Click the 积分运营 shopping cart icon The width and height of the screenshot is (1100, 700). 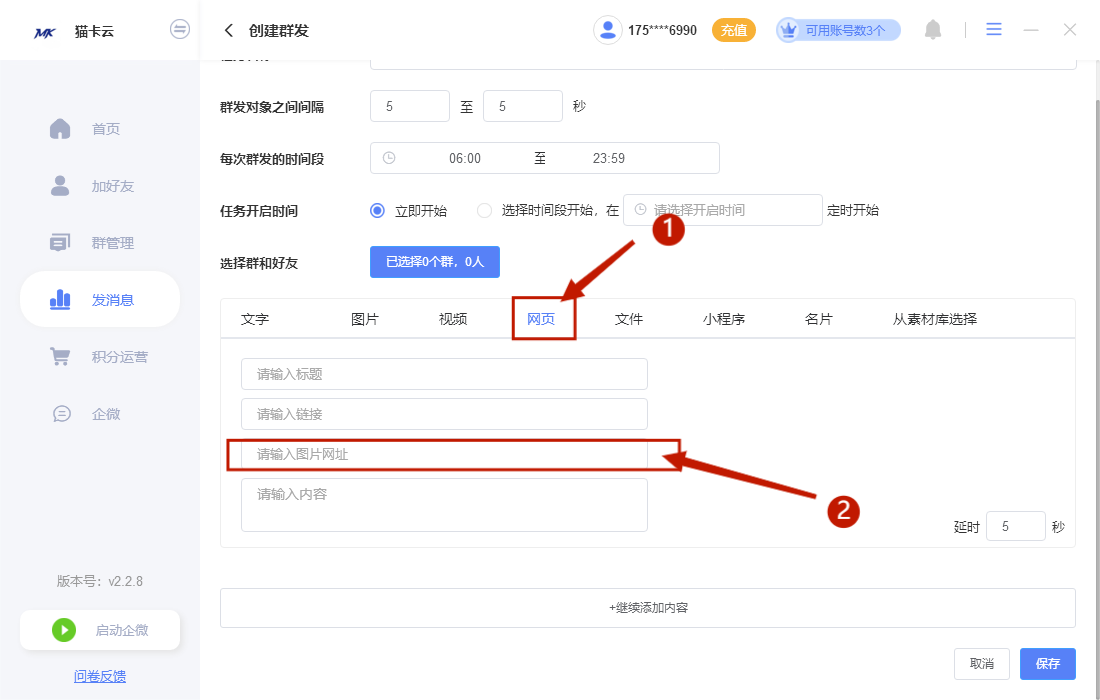[x=60, y=356]
